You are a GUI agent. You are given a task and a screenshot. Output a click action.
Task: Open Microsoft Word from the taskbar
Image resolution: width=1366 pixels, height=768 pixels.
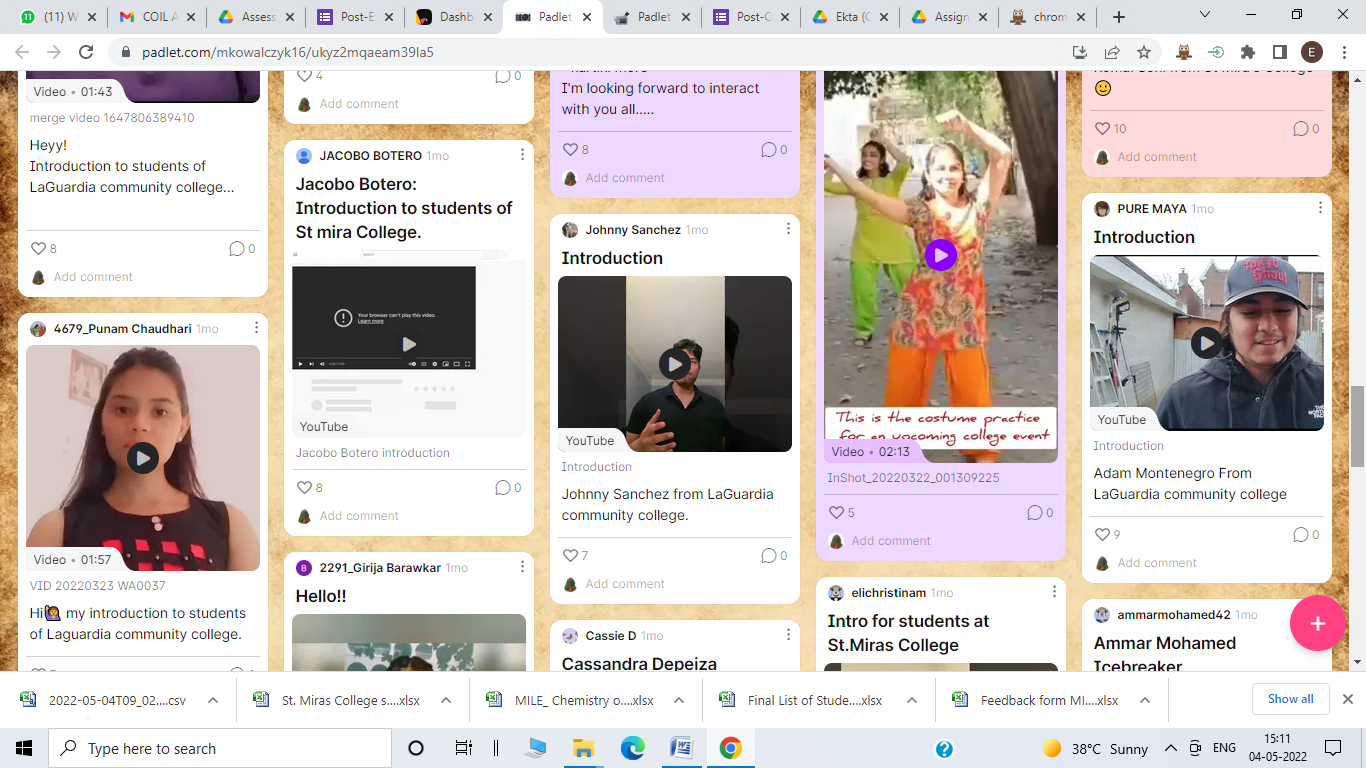click(x=683, y=747)
